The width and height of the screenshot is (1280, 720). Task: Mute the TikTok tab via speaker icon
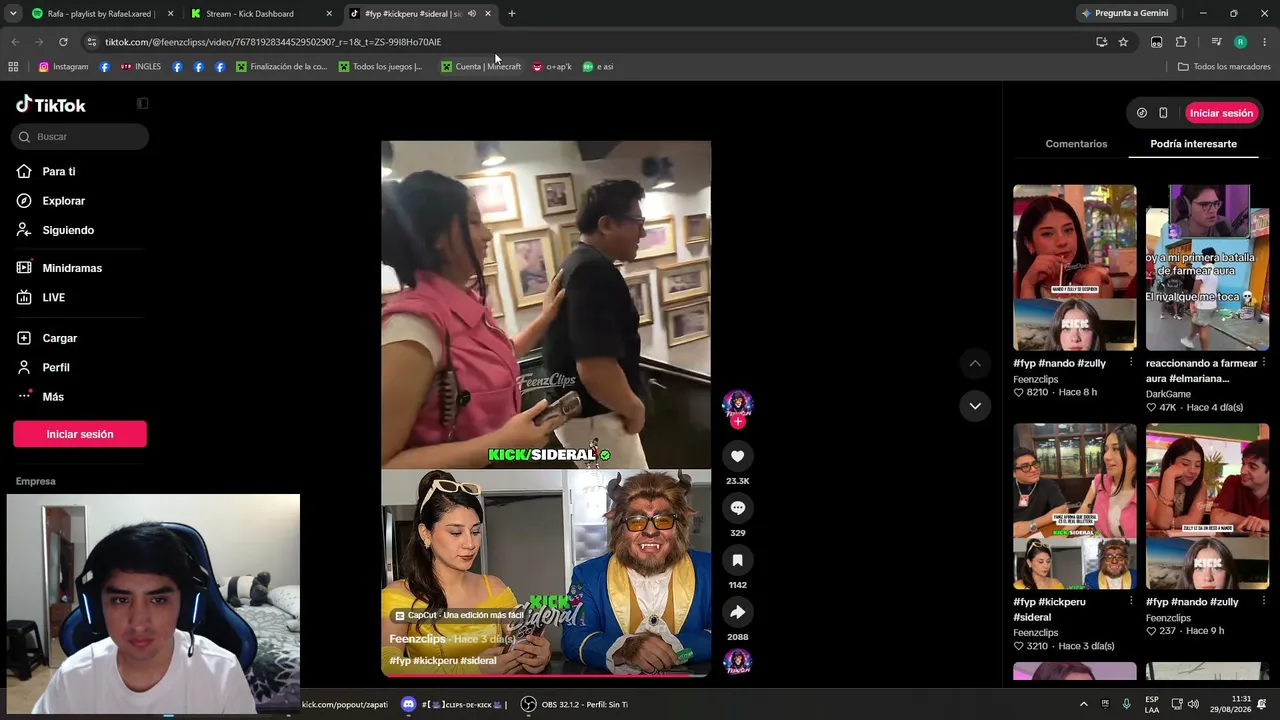tap(472, 14)
